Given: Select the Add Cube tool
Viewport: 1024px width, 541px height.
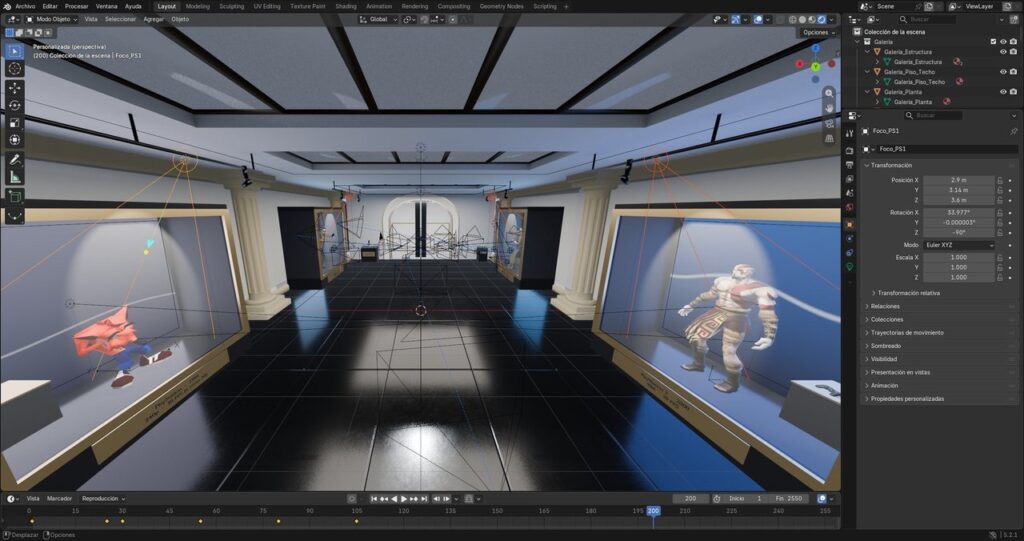Looking at the screenshot, I should 14,197.
